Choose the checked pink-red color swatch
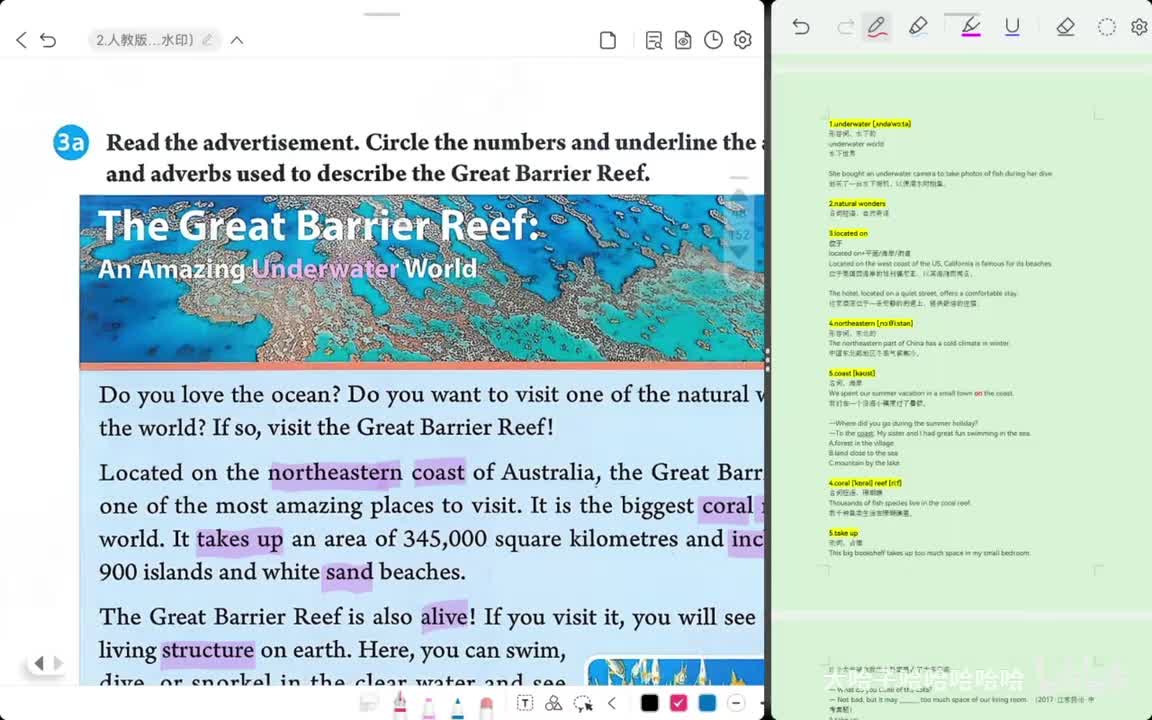Image resolution: width=1152 pixels, height=720 pixels. tap(678, 703)
